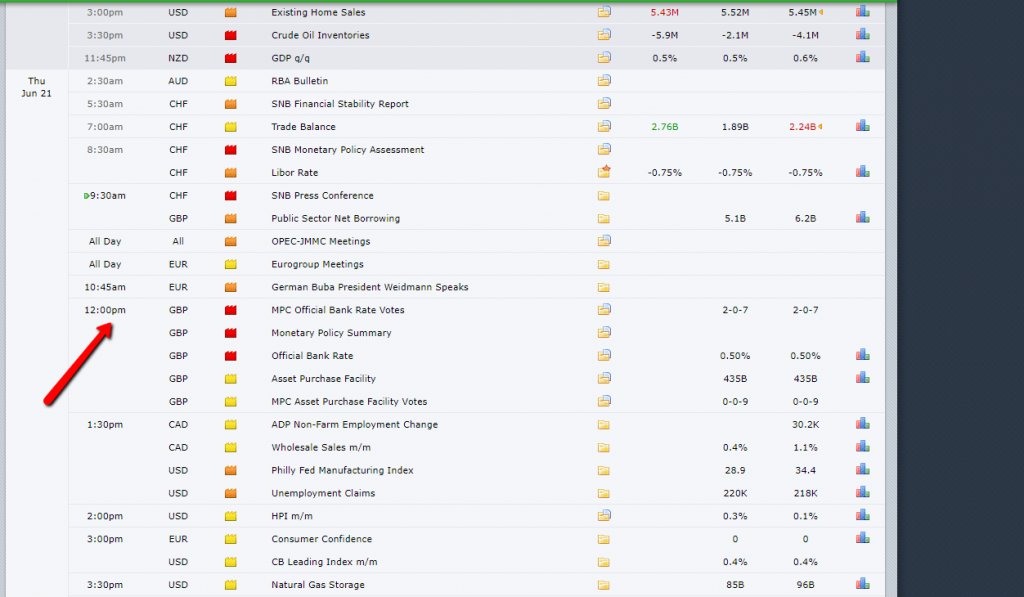The height and width of the screenshot is (597, 1024).
Task: Click the 9:30am upcoming time entry
Action: 105,195
